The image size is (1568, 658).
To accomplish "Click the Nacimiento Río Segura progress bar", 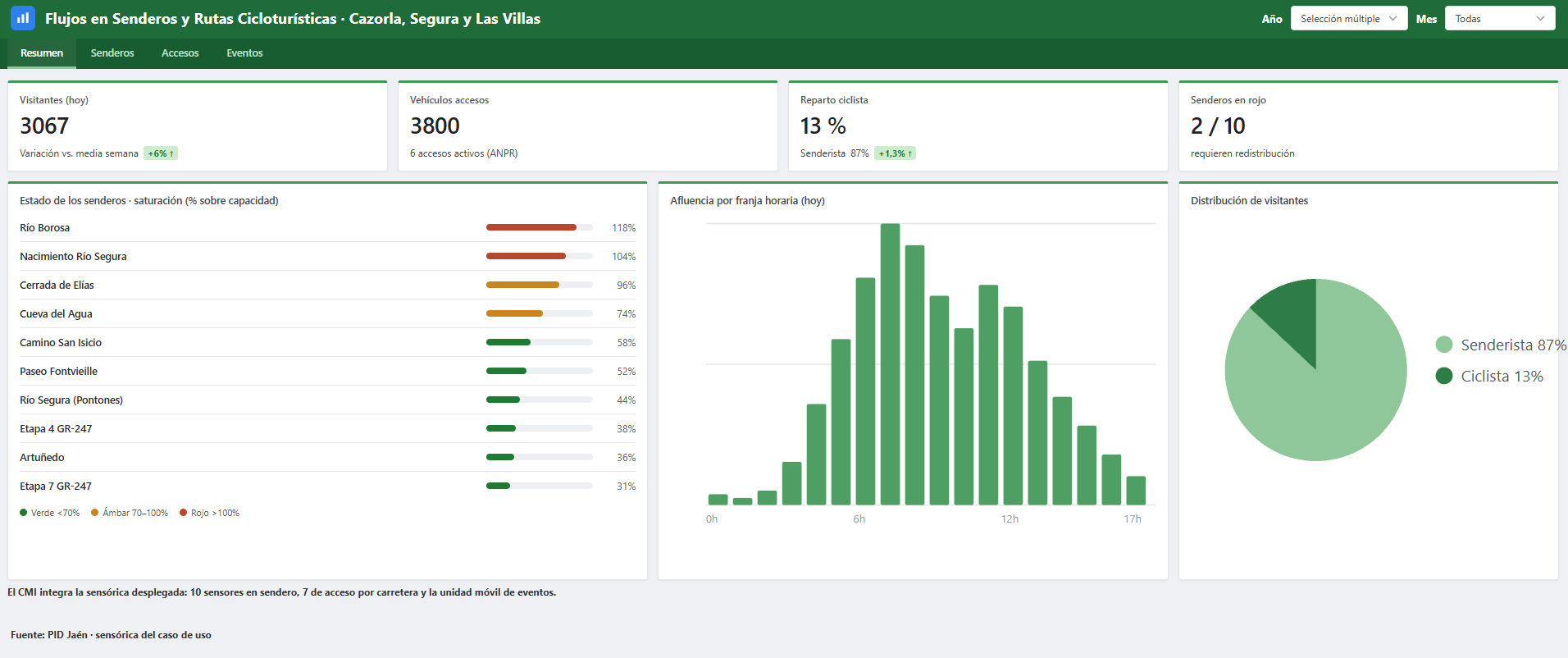I will point(539,256).
